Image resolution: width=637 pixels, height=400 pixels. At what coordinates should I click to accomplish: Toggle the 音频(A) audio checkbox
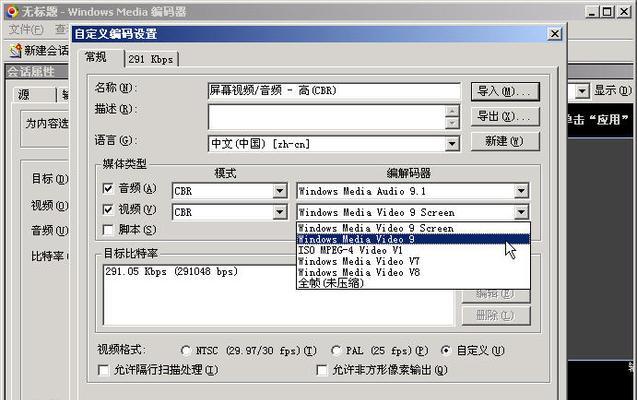(x=108, y=188)
